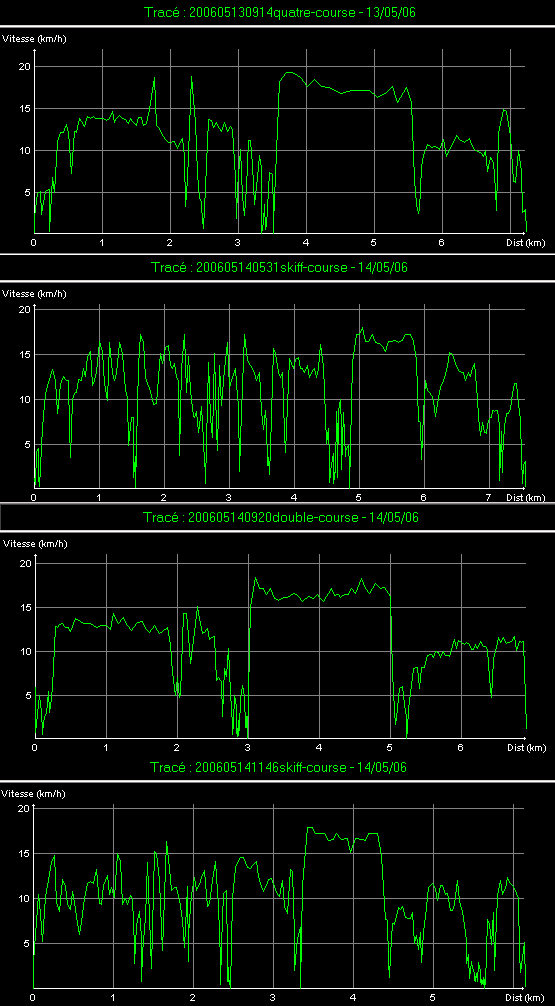The height and width of the screenshot is (1006, 555).
Task: Select the 200605141146skiff-course trace title
Action: point(278,767)
